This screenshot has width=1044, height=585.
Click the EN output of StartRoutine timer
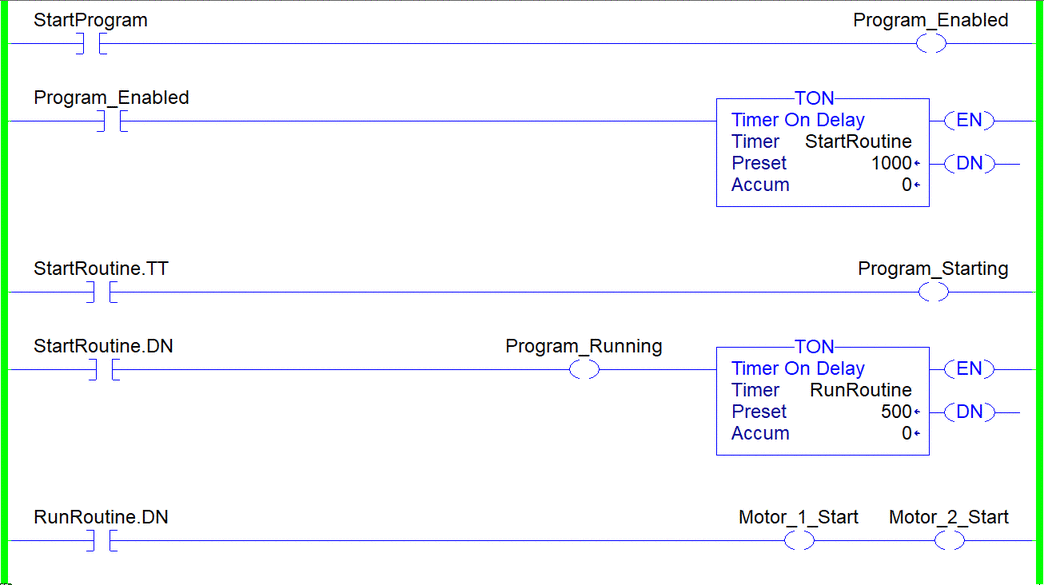click(969, 120)
